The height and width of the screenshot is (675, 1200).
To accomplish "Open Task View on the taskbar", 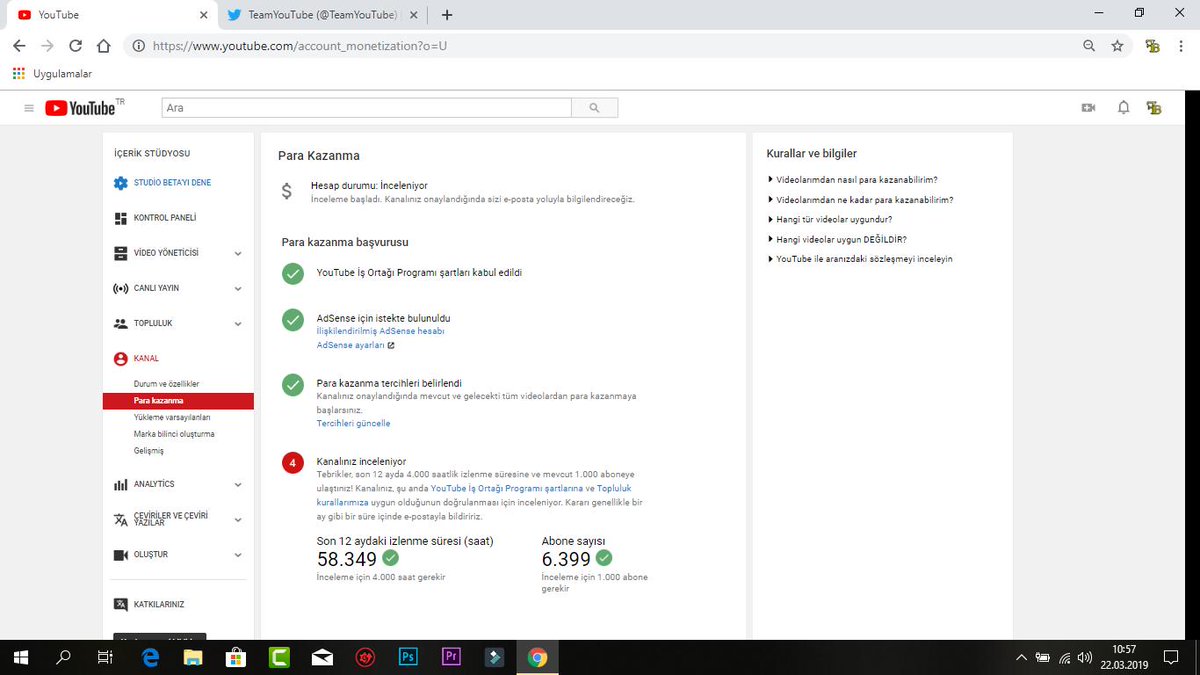I will tap(105, 657).
